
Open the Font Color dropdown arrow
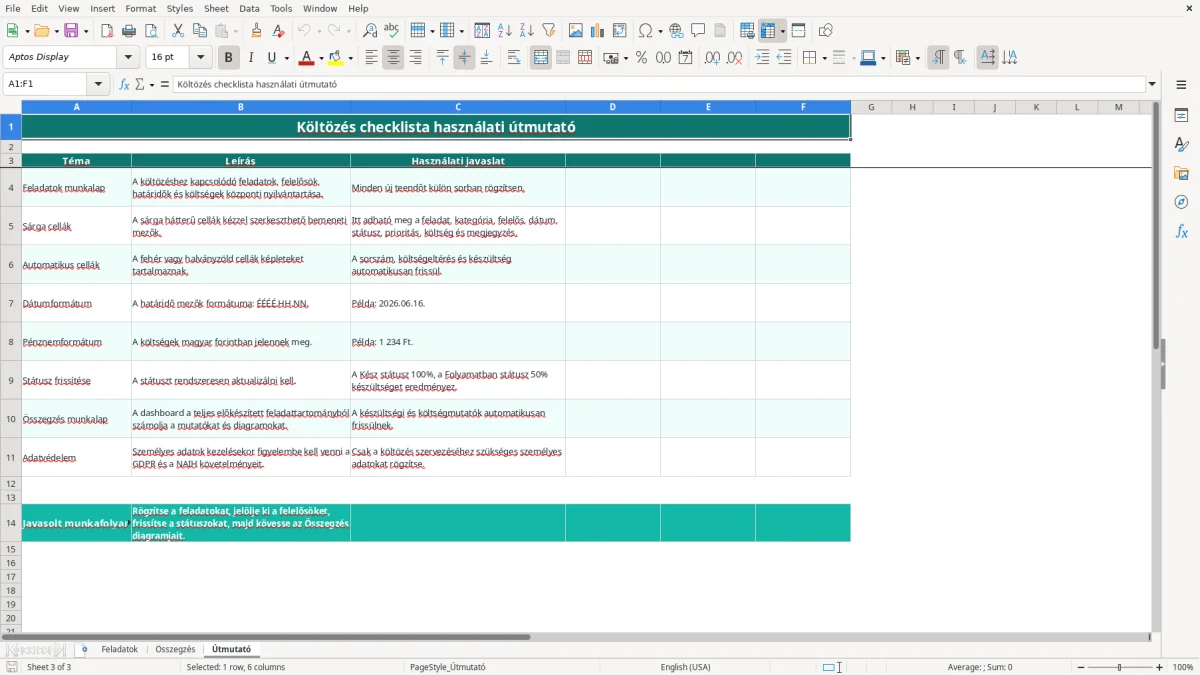pyautogui.click(x=321, y=58)
